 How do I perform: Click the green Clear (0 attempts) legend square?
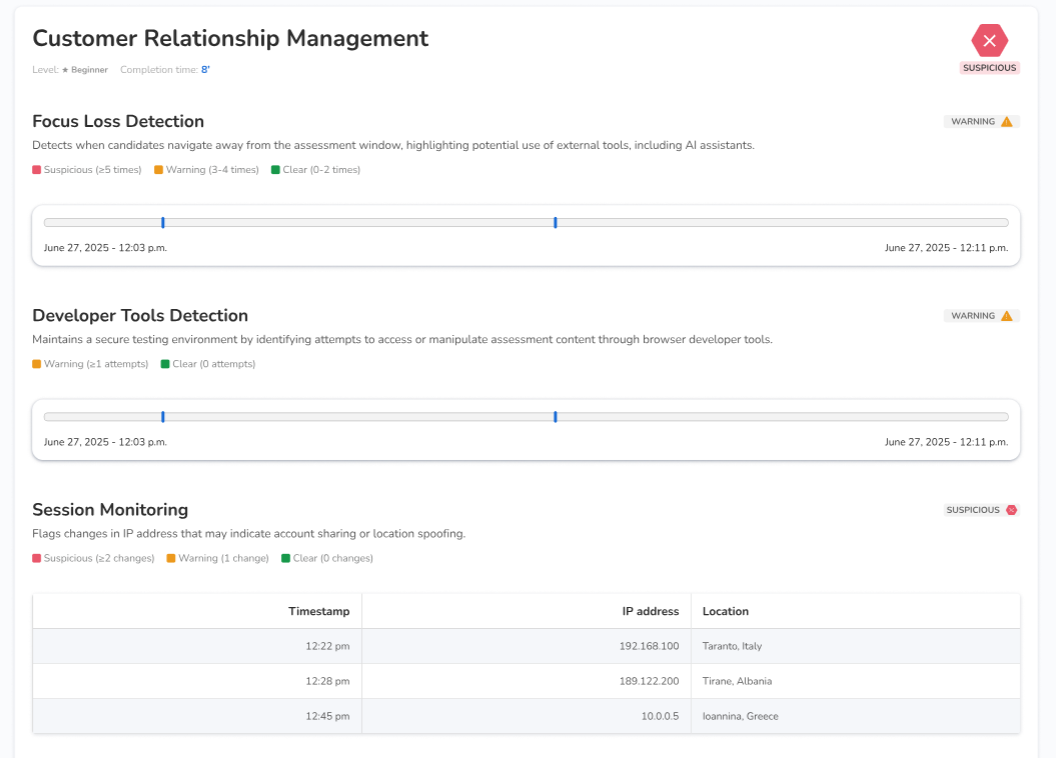click(x=165, y=364)
